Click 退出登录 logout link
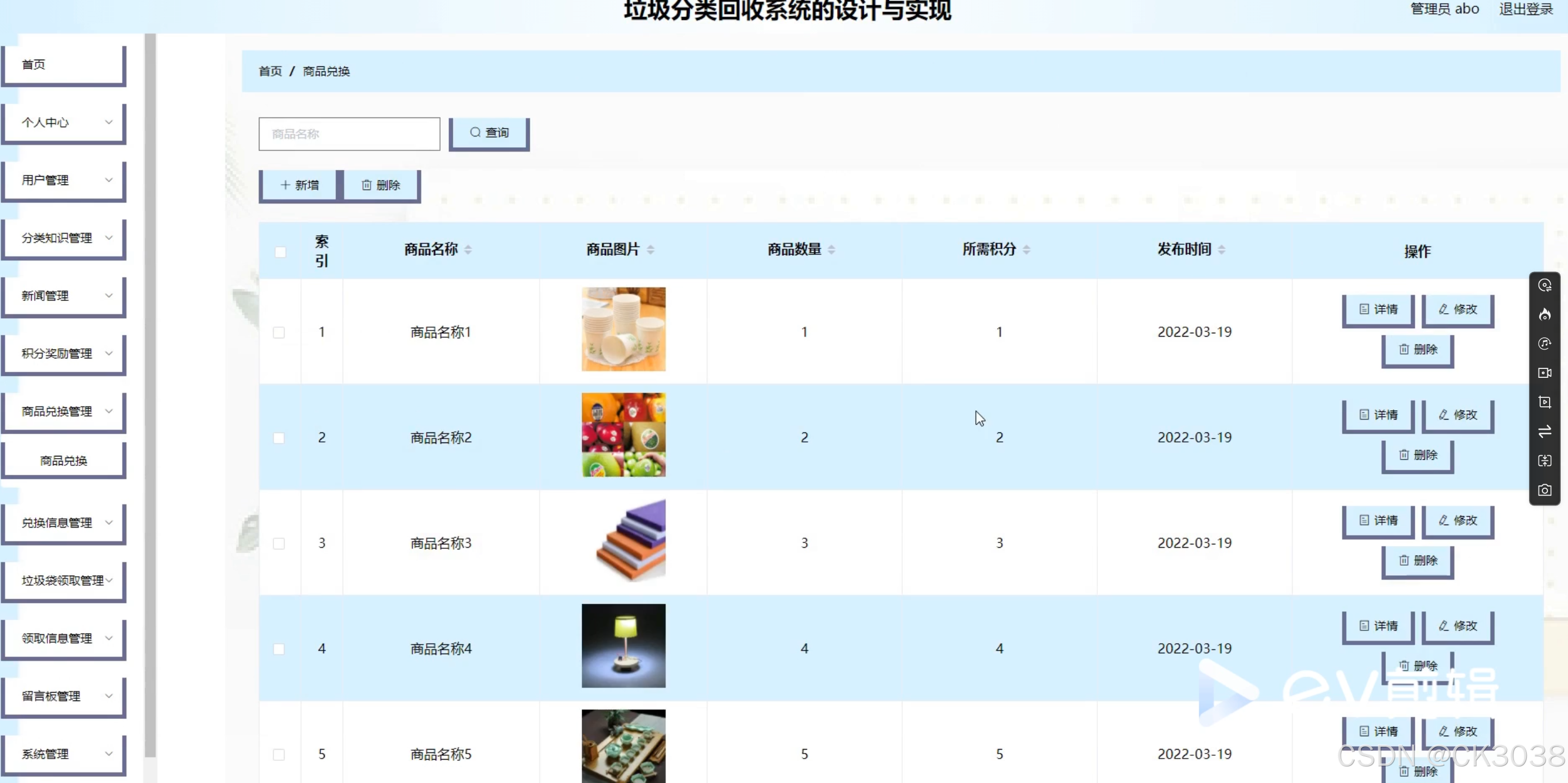 (1526, 9)
